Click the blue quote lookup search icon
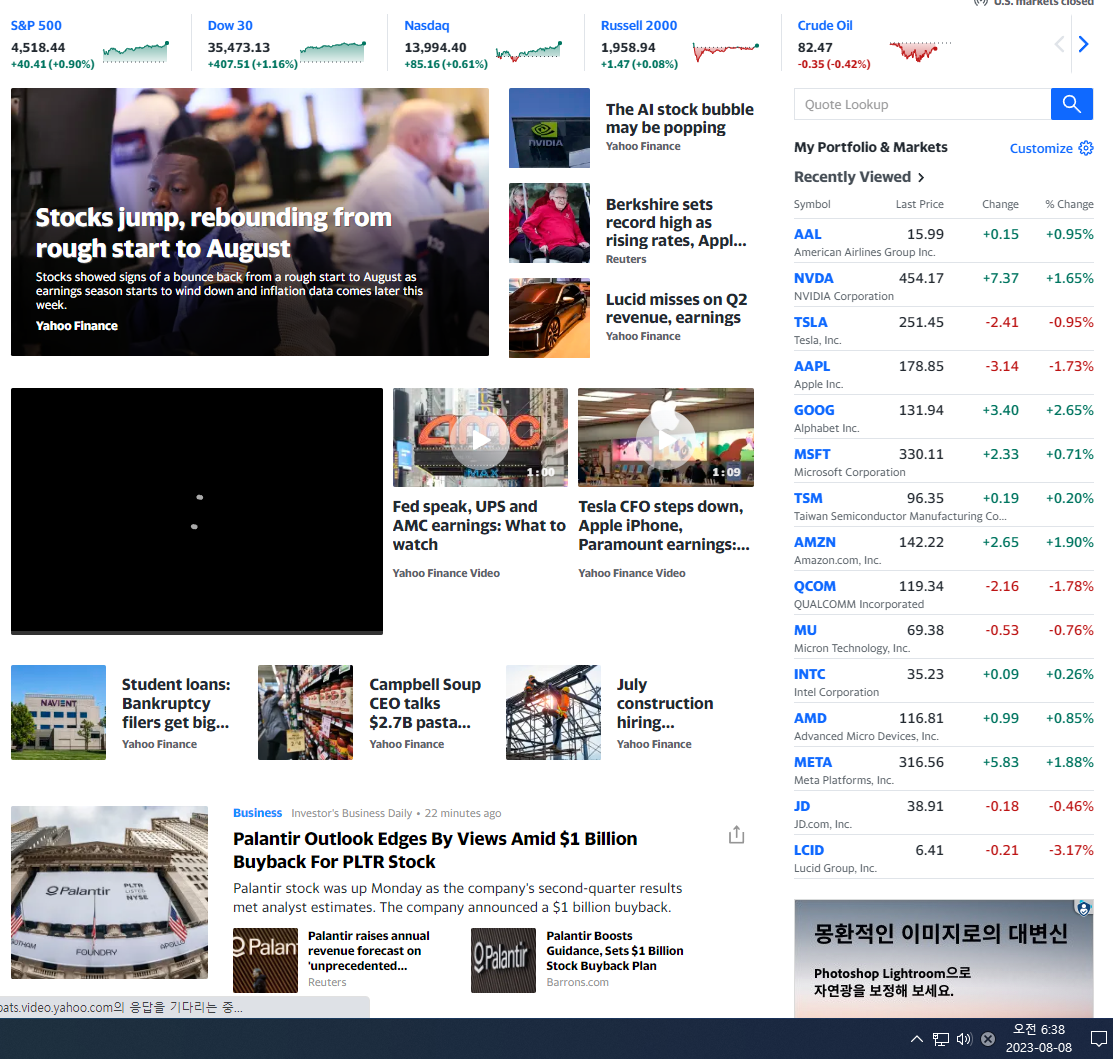Image resolution: width=1113 pixels, height=1059 pixels. [x=1071, y=104]
